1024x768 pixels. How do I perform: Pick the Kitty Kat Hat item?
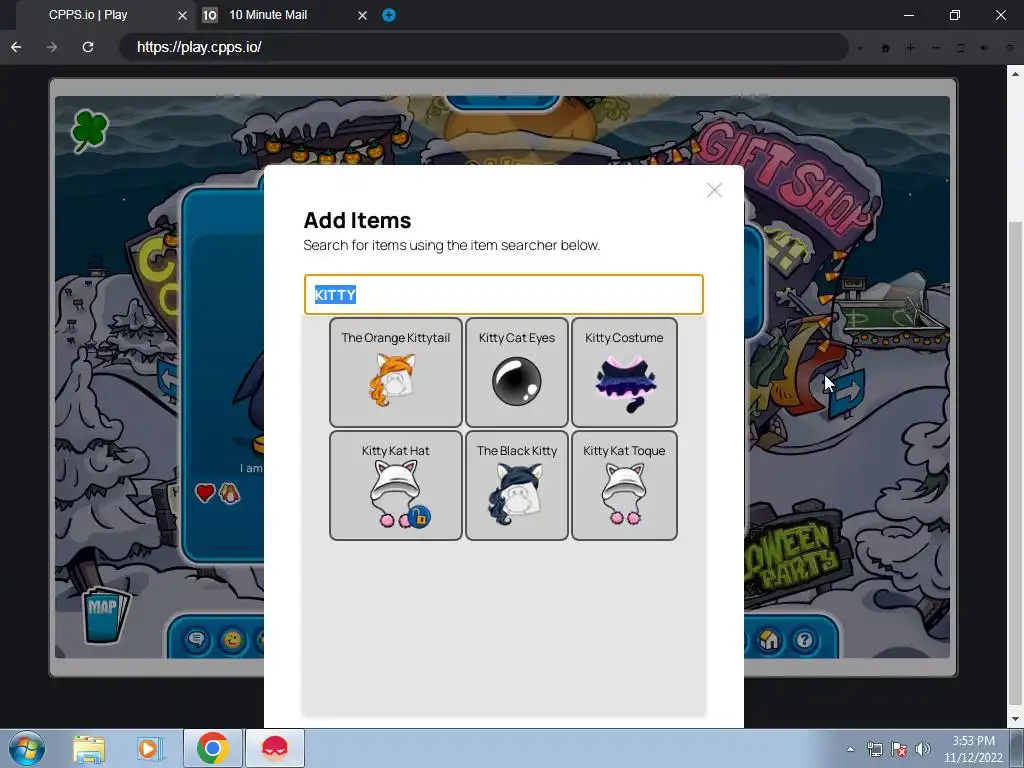[396, 485]
